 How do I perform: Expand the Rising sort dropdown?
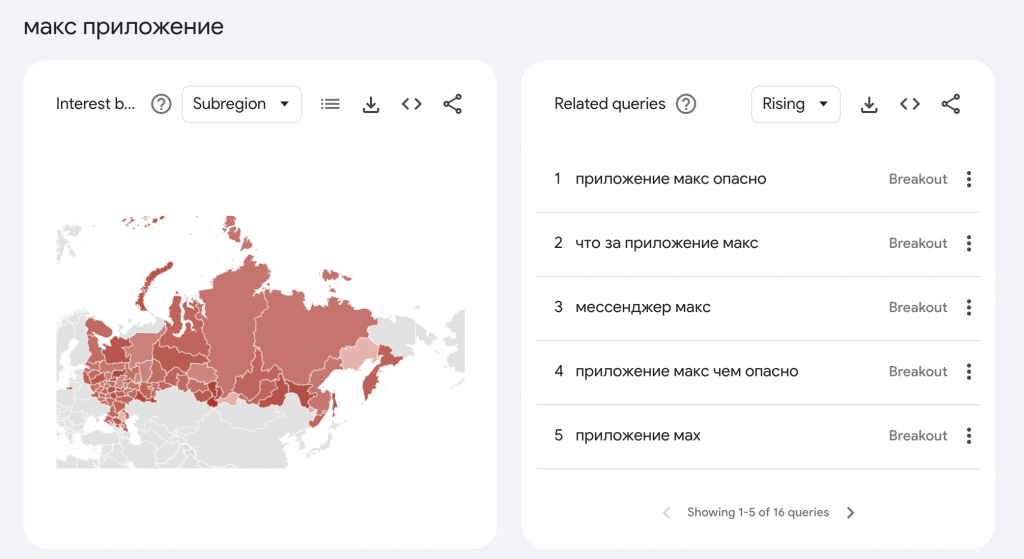pos(795,104)
